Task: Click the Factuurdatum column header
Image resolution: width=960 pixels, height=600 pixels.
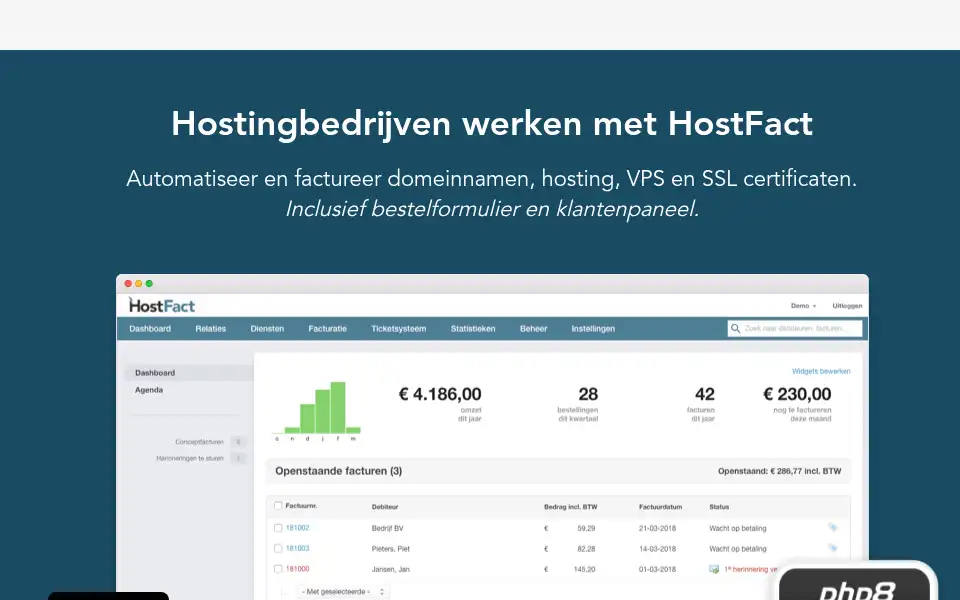Action: 661,507
